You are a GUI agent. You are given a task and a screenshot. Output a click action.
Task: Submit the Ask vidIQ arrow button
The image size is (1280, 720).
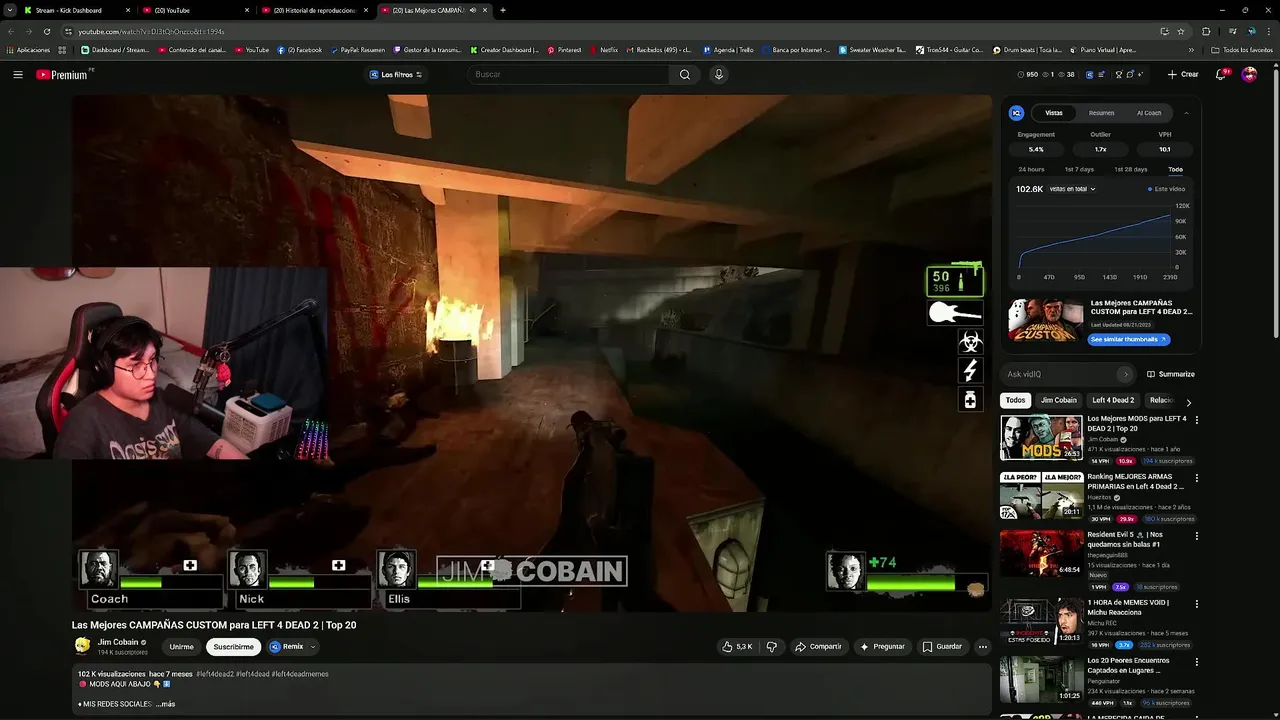point(1126,374)
